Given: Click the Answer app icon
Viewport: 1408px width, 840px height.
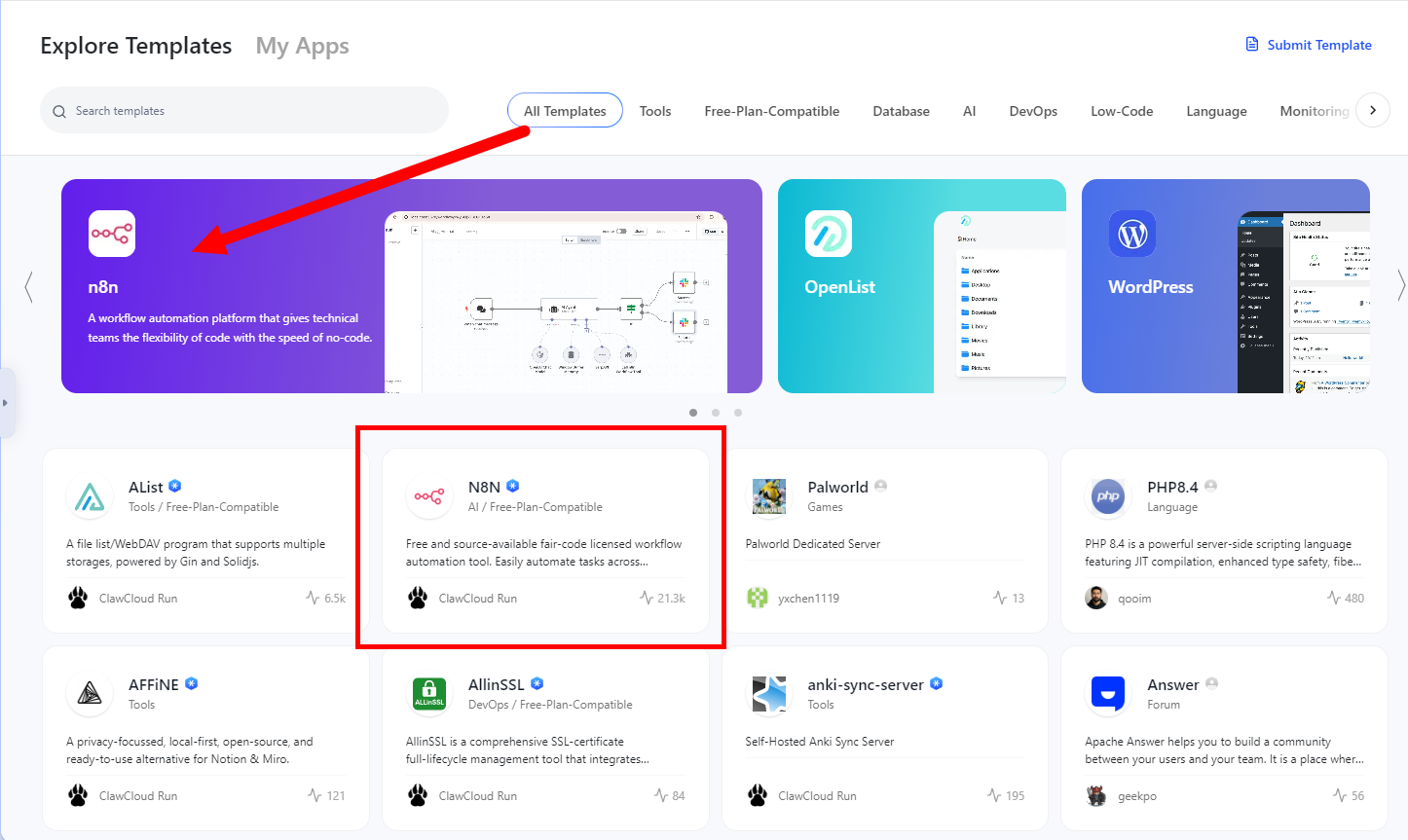Looking at the screenshot, I should (x=1108, y=694).
